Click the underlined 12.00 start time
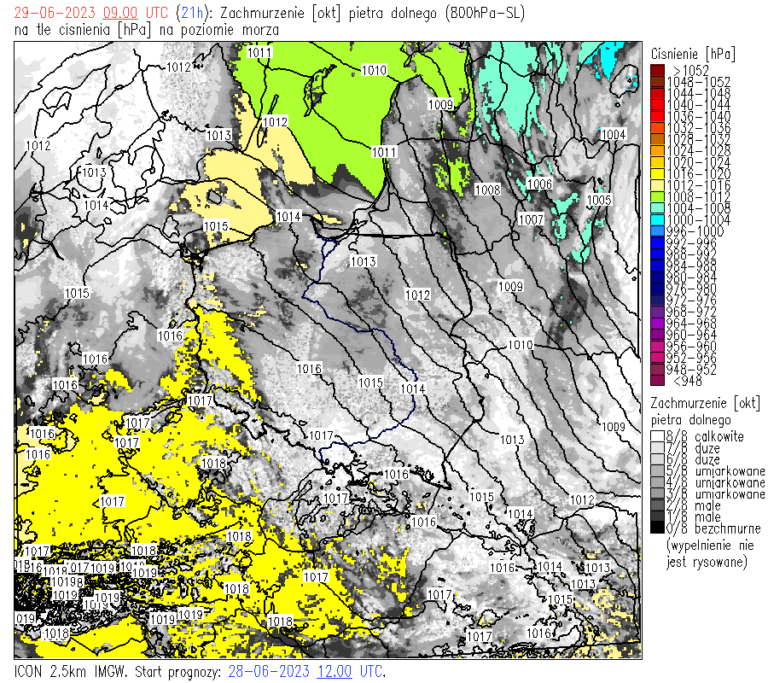 pyautogui.click(x=334, y=671)
